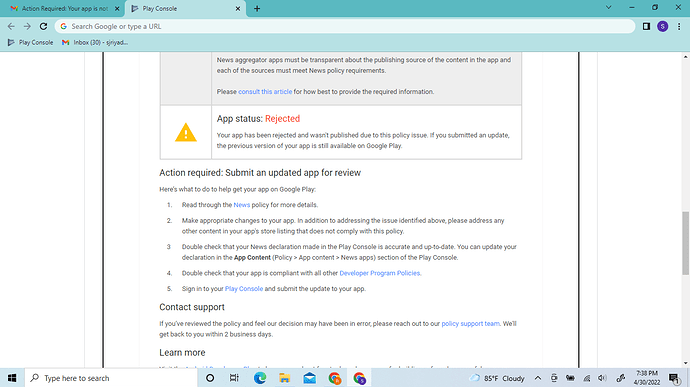The height and width of the screenshot is (387, 690).
Task: Click the 'Action required: Submit an updated app' heading
Action: (260, 173)
